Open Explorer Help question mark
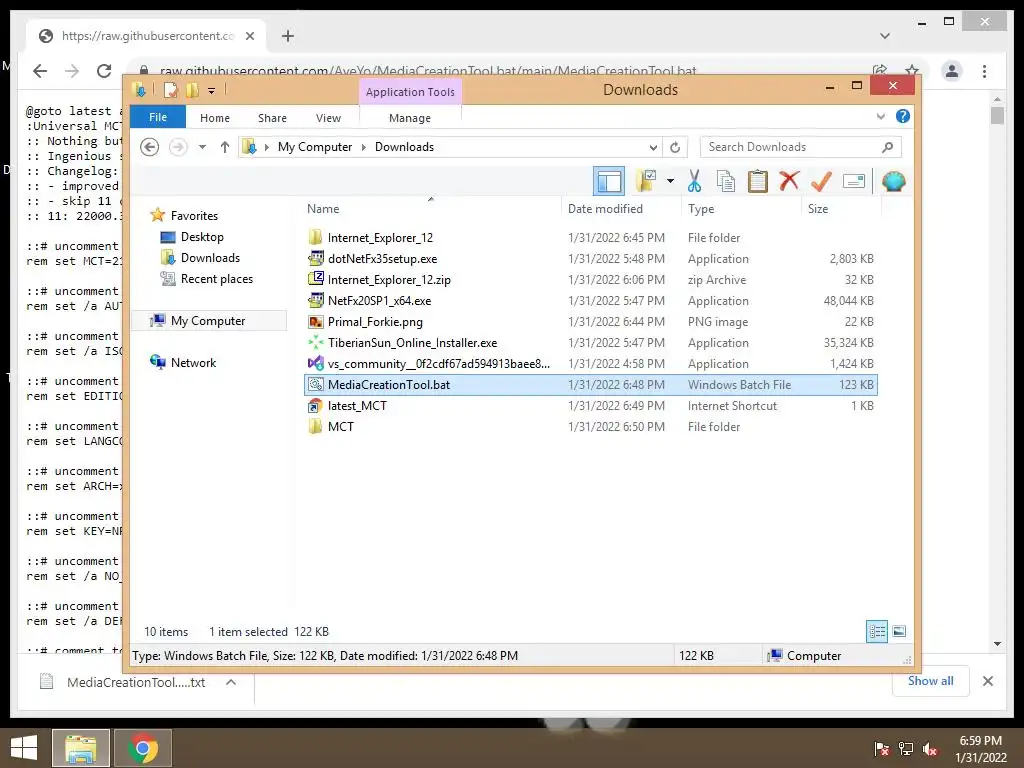 tap(903, 116)
